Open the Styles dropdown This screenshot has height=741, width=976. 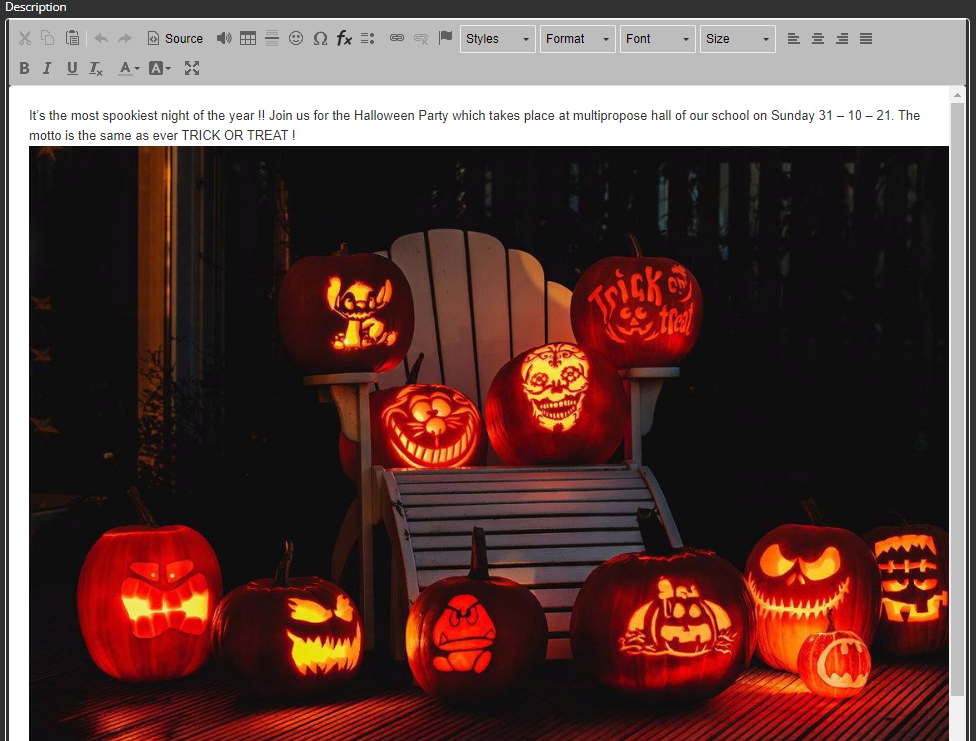tap(497, 39)
